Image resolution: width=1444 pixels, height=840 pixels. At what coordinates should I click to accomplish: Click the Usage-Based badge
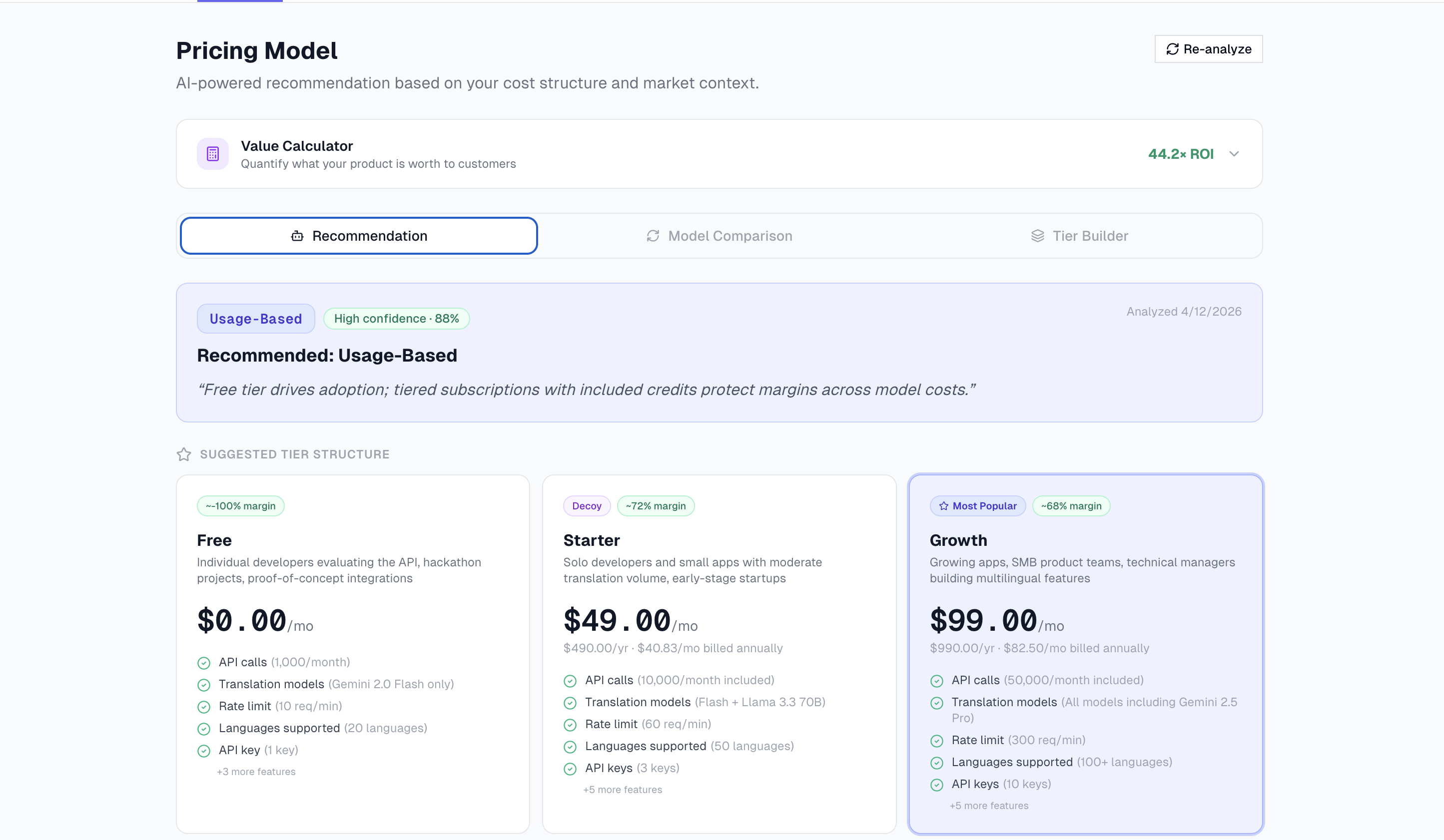coord(255,318)
